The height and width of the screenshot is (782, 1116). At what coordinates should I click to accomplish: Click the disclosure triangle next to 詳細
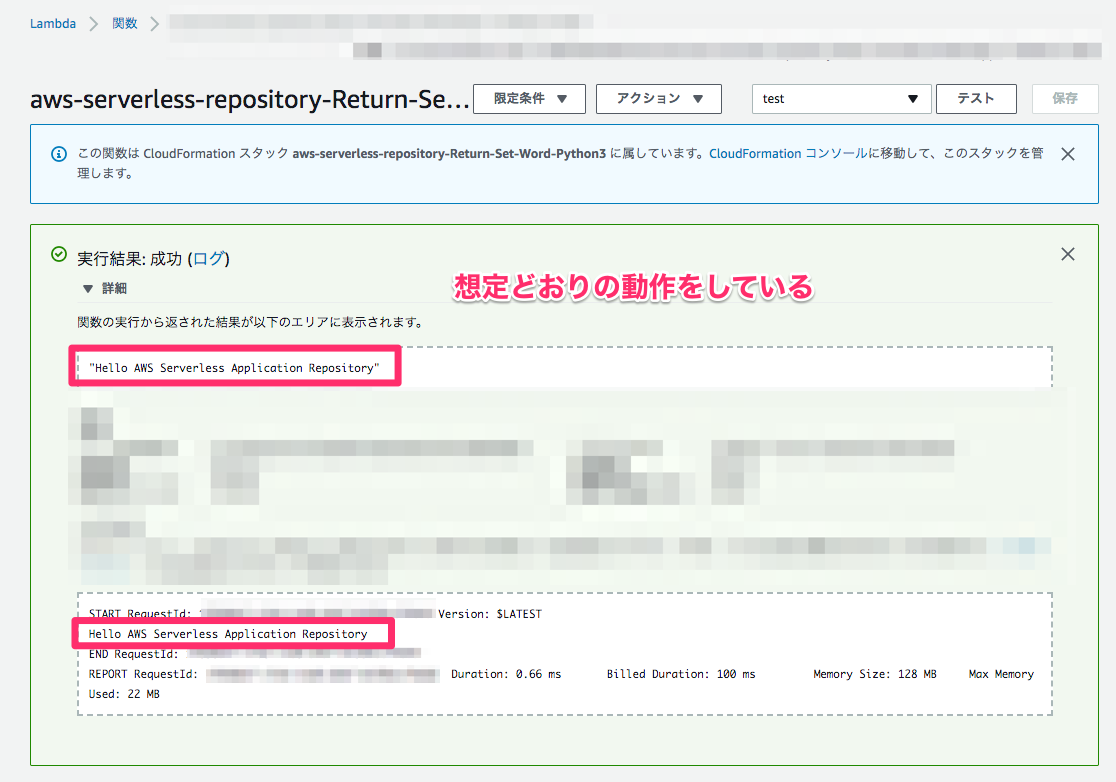pyautogui.click(x=88, y=286)
